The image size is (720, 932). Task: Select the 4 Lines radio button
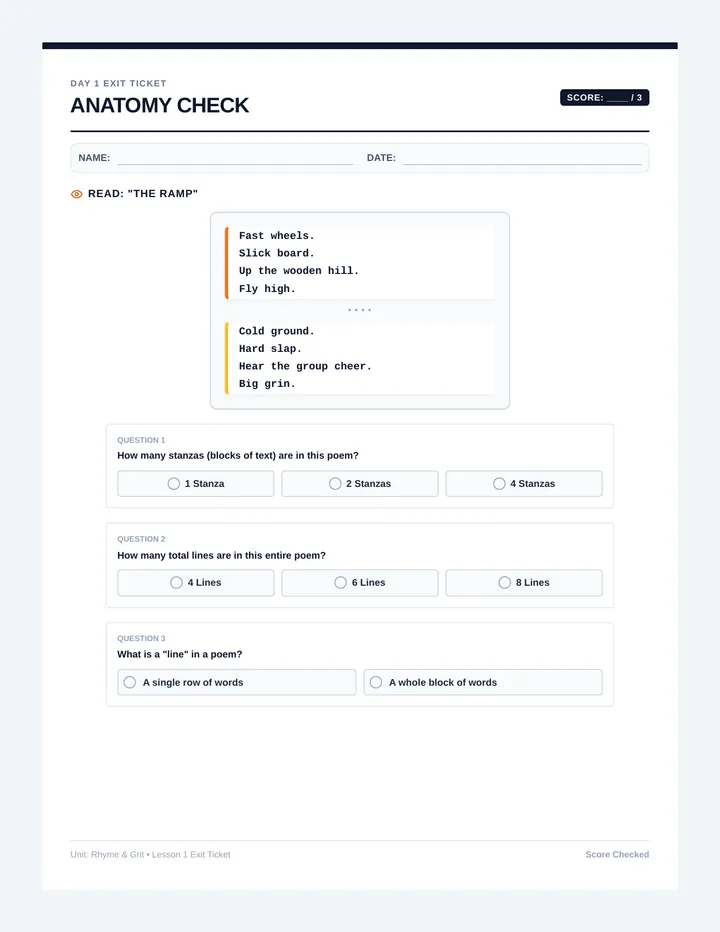point(196,582)
